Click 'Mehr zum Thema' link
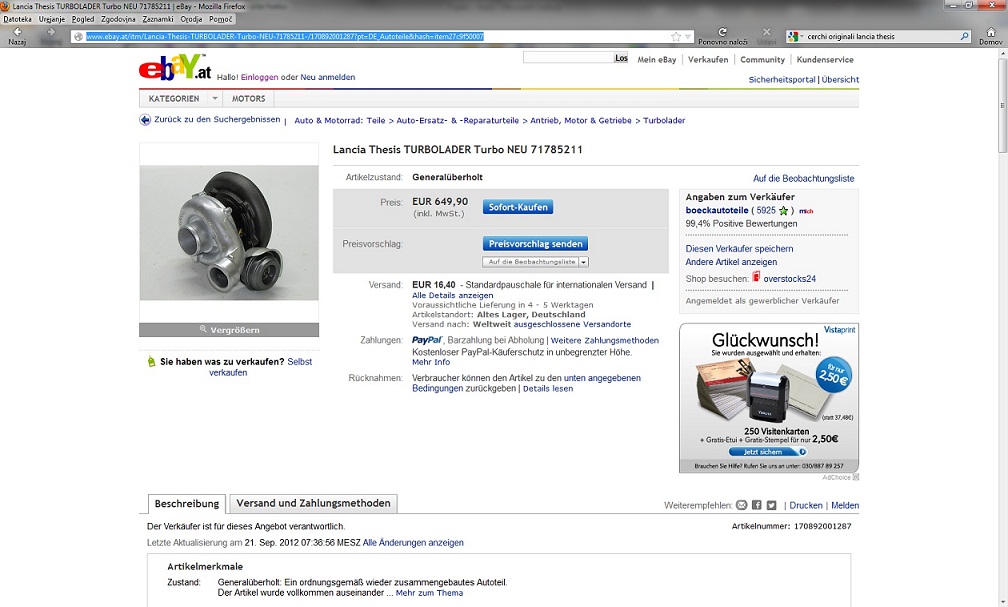1008x607 pixels. [x=429, y=593]
